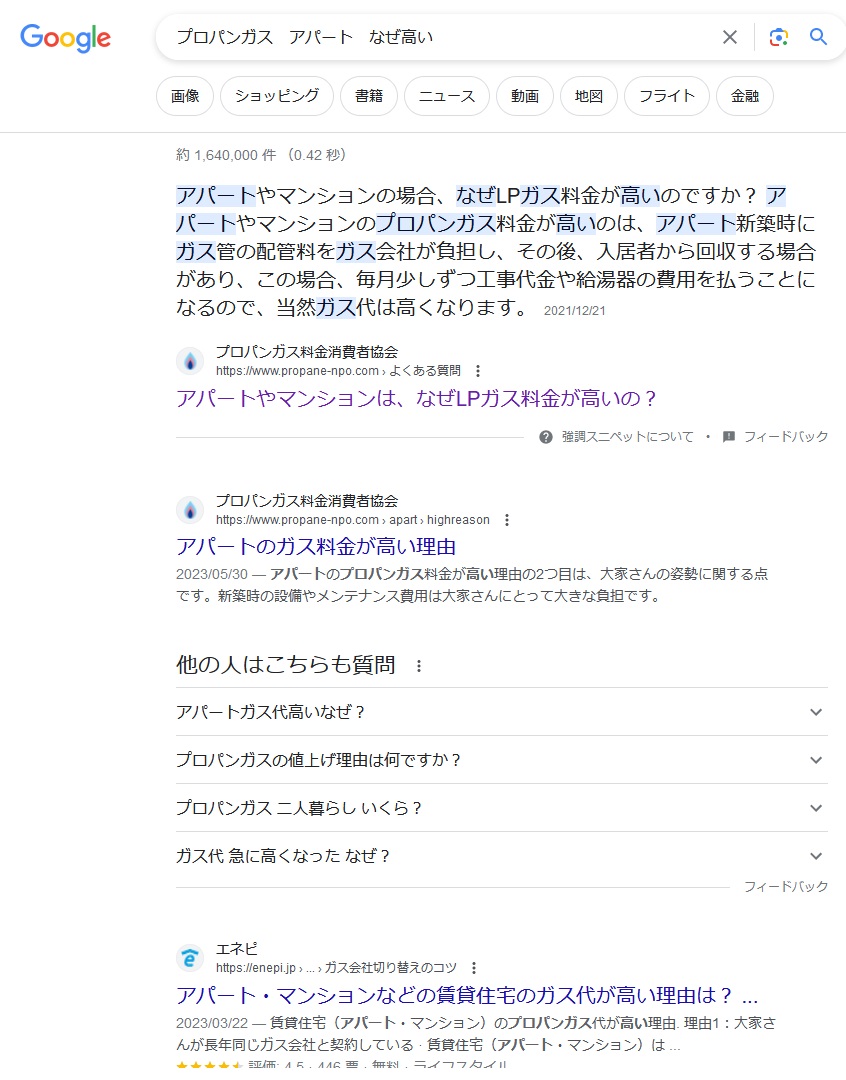This screenshot has width=846, height=1080.
Task: Select the 書籍 filter tab
Action: pyautogui.click(x=369, y=96)
